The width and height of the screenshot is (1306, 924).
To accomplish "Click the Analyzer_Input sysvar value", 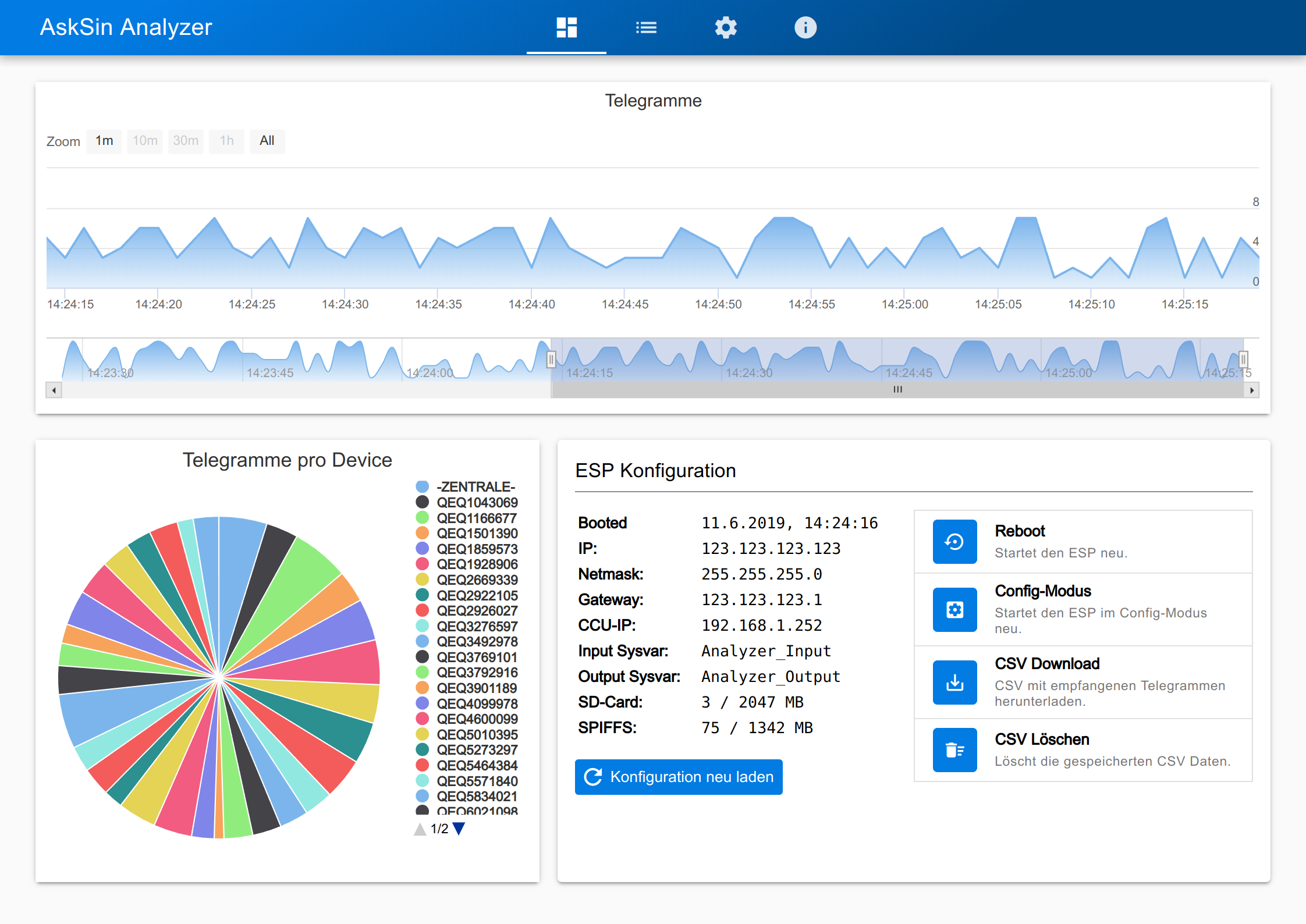I will pos(766,651).
